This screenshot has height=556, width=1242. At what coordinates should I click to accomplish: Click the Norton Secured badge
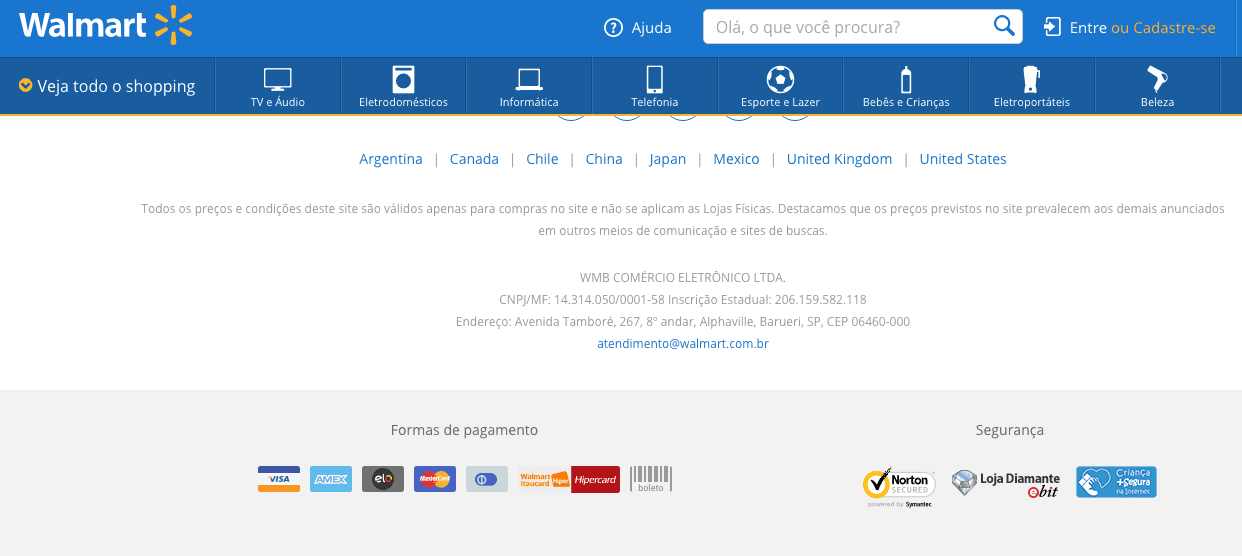click(899, 485)
